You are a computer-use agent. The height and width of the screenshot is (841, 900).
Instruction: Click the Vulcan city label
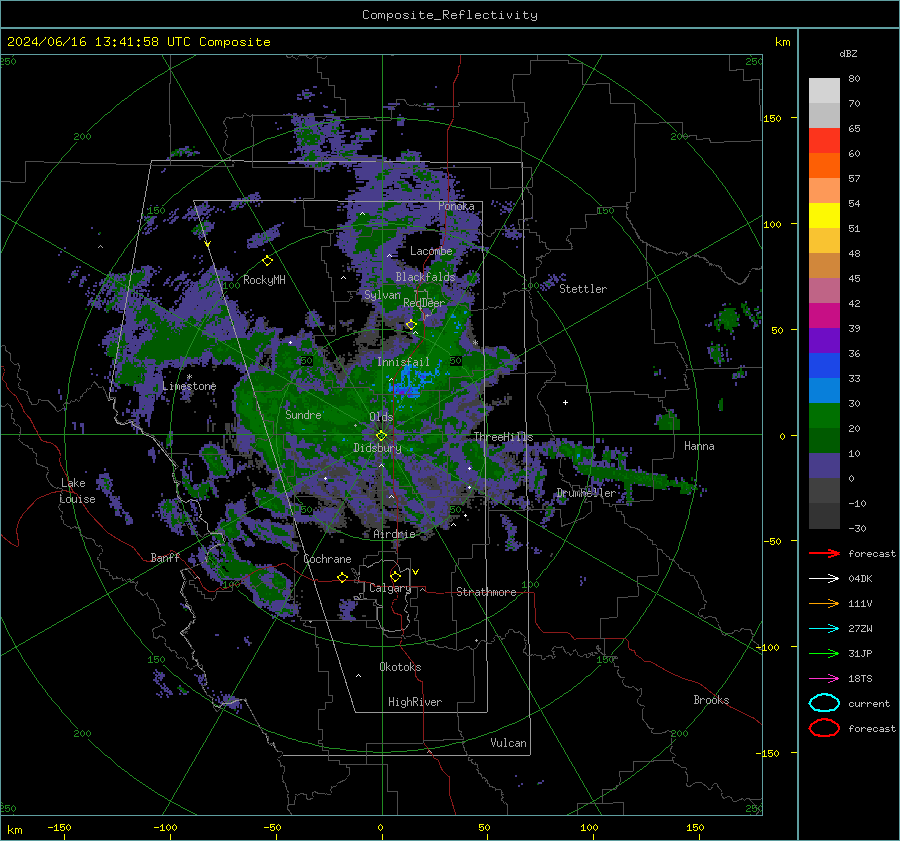(508, 743)
